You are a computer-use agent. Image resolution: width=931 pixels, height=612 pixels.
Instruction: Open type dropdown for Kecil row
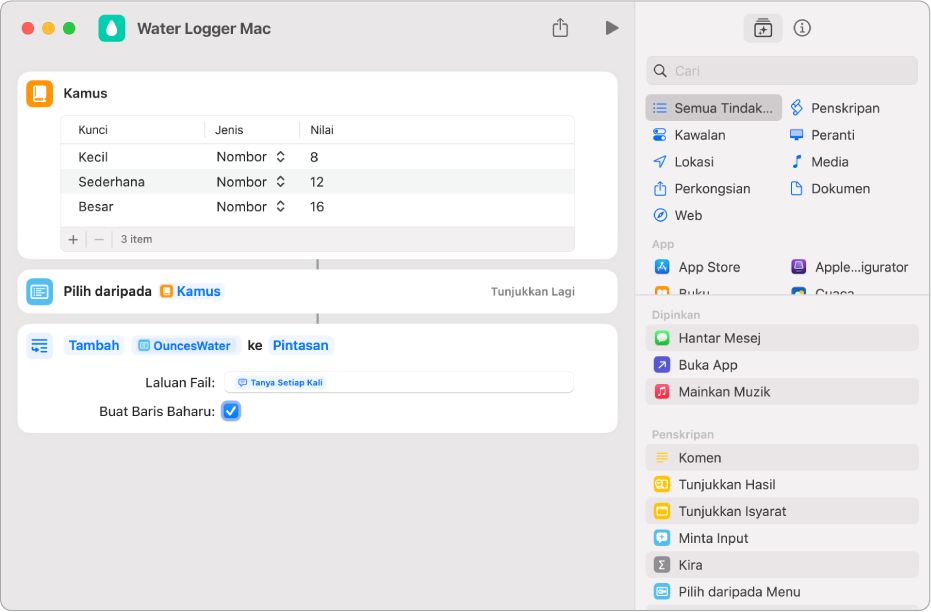click(251, 157)
